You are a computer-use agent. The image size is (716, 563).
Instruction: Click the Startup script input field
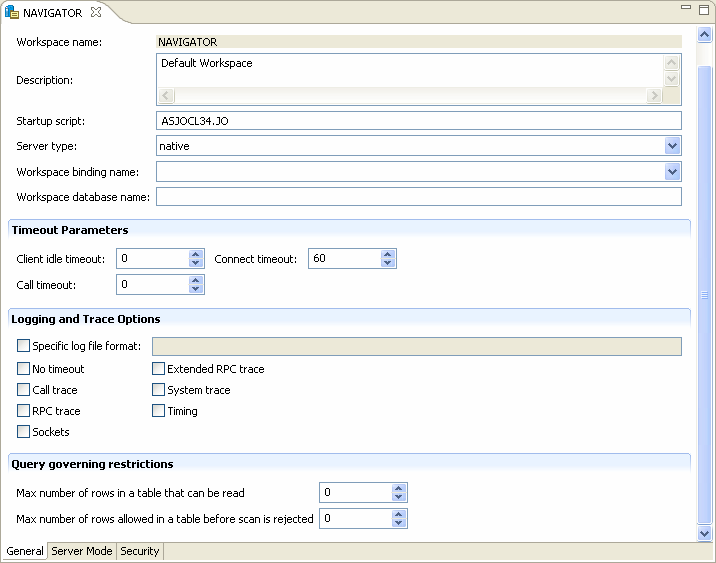coord(418,121)
